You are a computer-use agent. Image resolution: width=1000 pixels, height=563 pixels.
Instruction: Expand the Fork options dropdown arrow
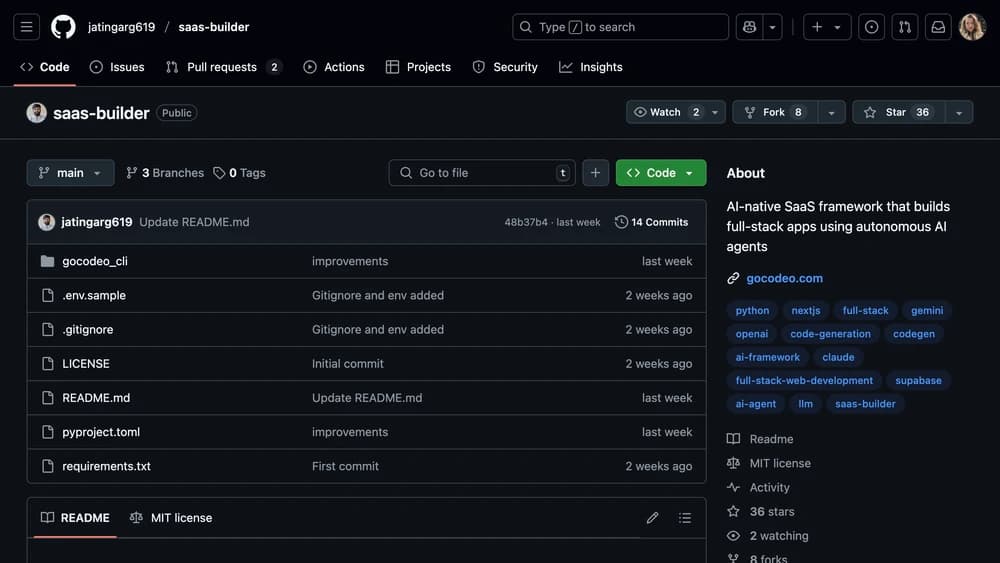[x=831, y=112]
